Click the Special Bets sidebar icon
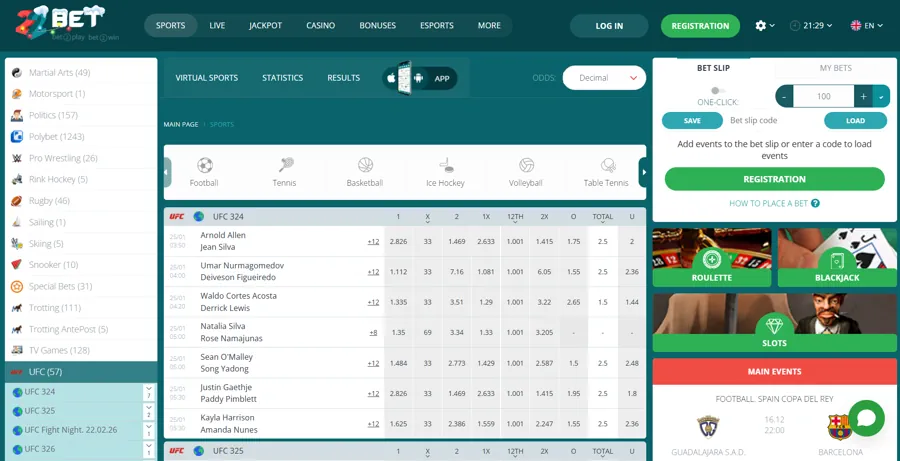 tap(17, 286)
